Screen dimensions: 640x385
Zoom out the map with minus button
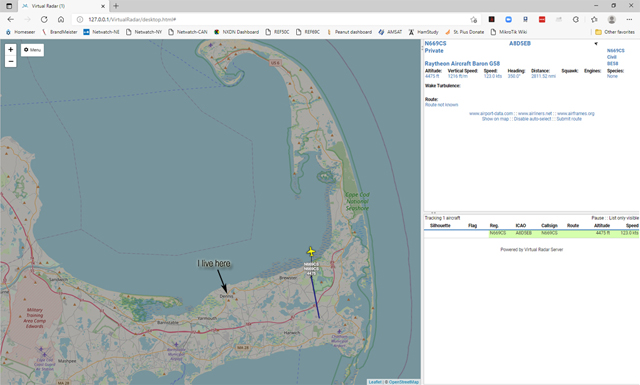pos(10,62)
